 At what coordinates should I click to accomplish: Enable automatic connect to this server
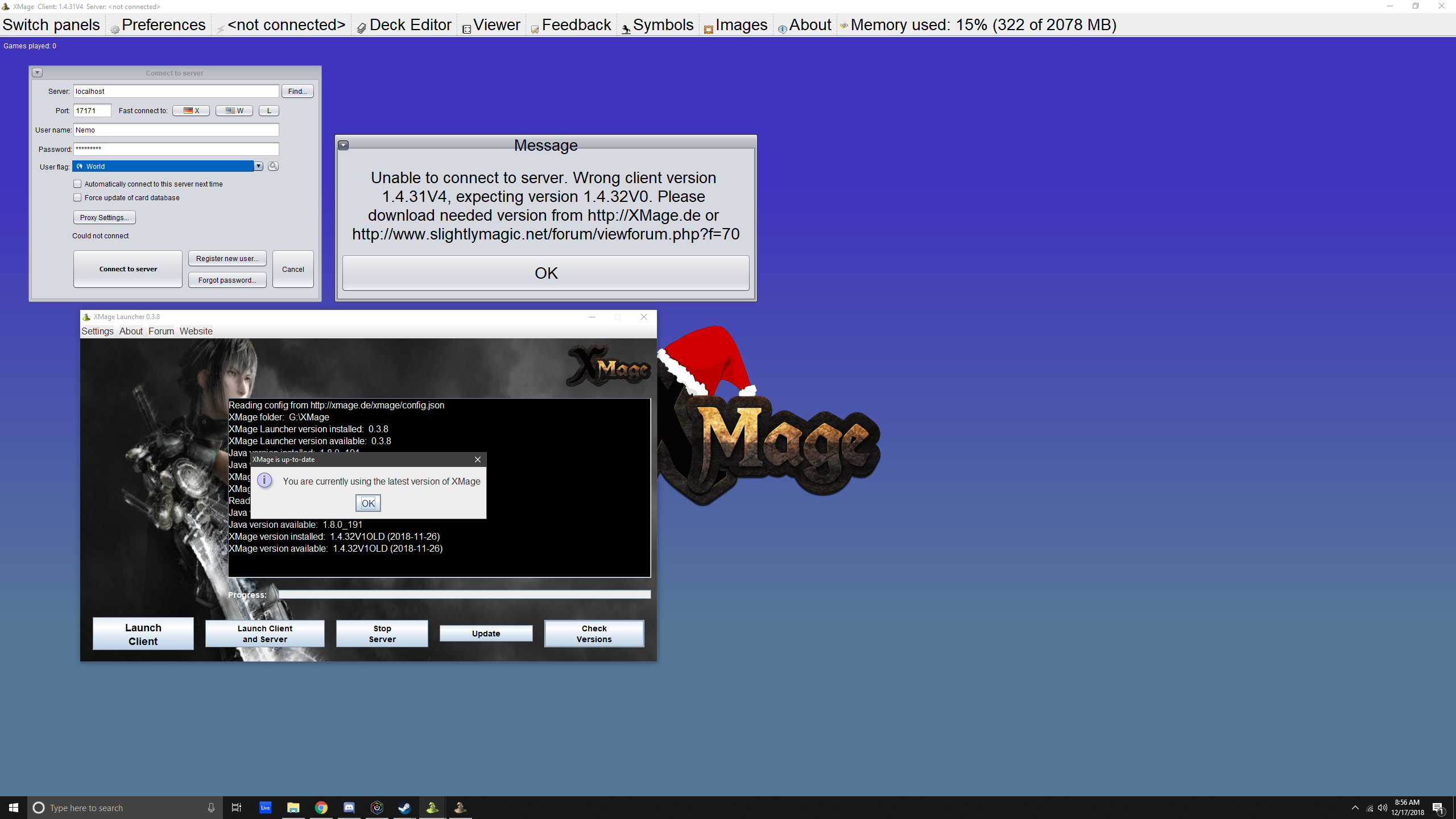tap(77, 184)
